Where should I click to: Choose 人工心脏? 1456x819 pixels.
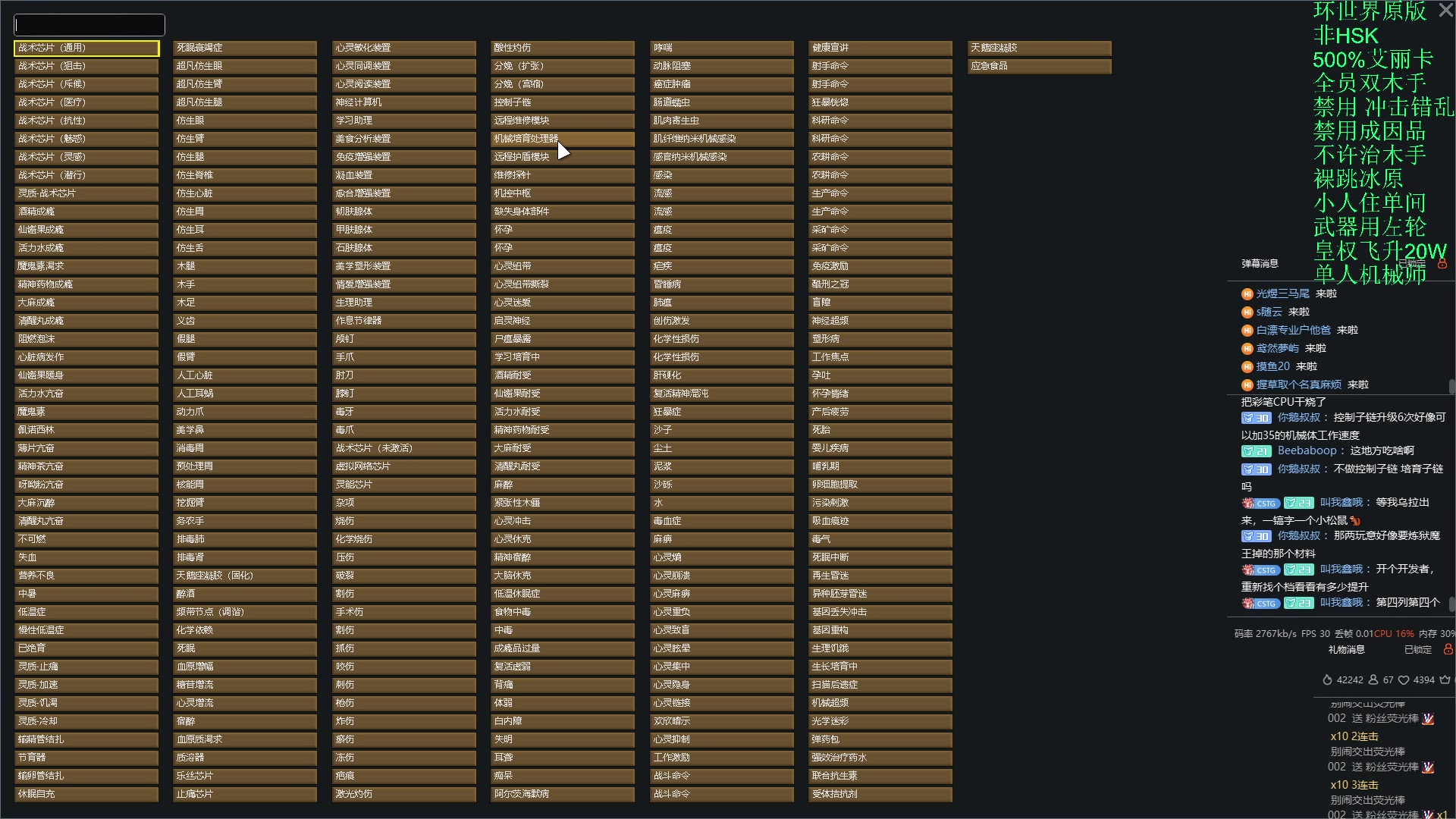point(245,375)
